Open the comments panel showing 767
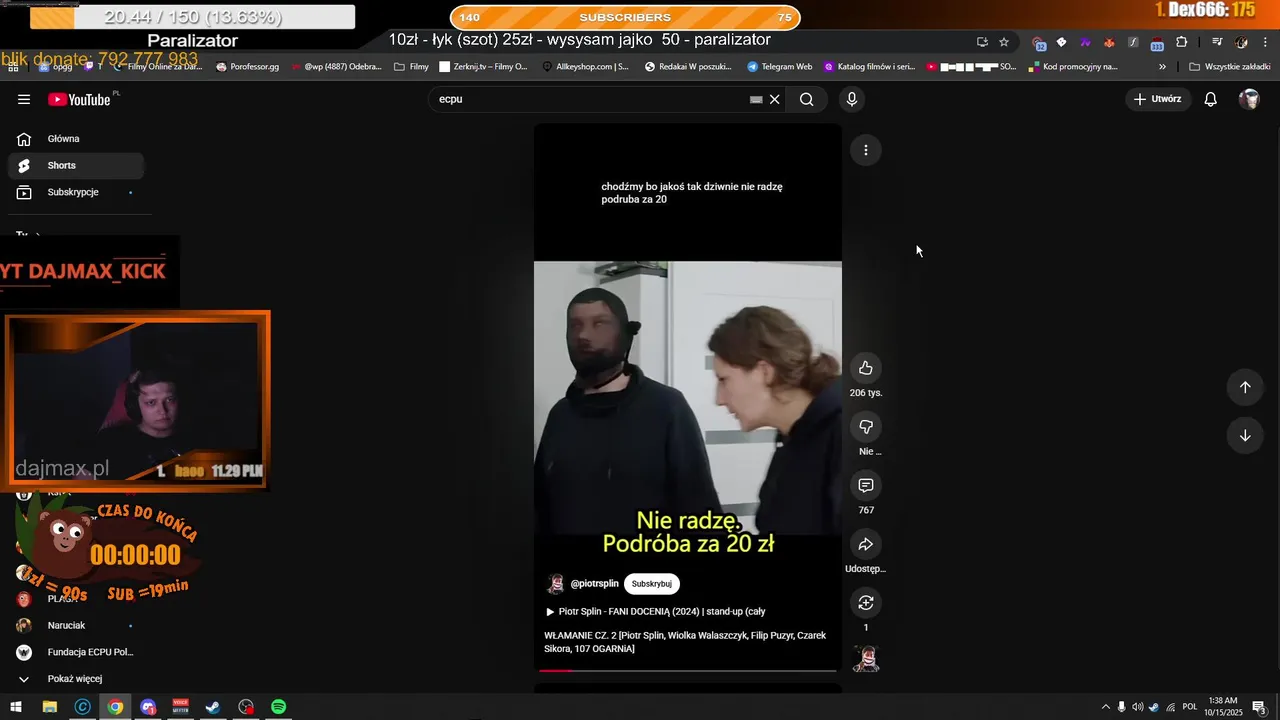 pos(866,485)
